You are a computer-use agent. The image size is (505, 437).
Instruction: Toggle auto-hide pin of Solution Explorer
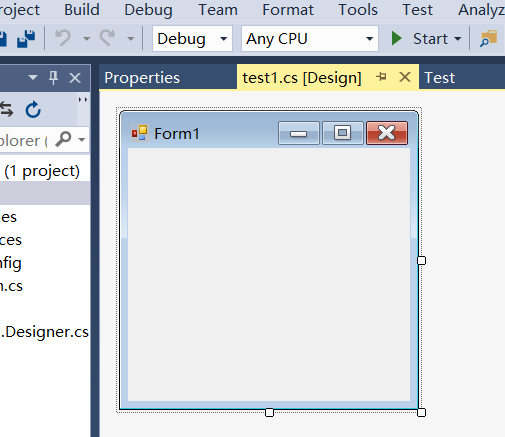tap(53, 78)
